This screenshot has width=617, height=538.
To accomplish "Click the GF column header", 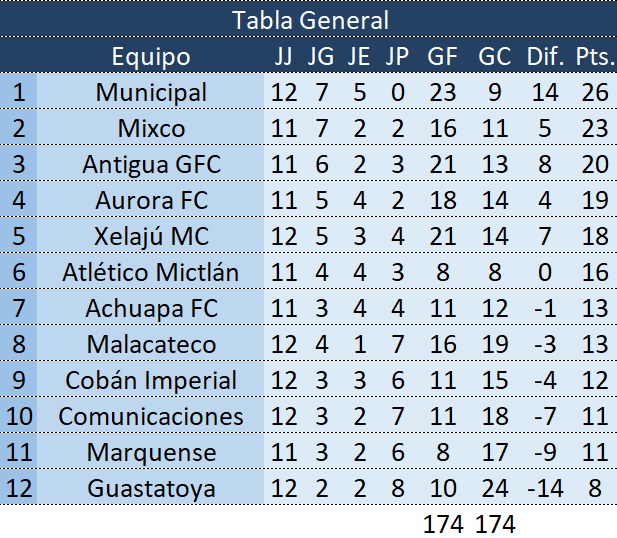I will tap(441, 56).
